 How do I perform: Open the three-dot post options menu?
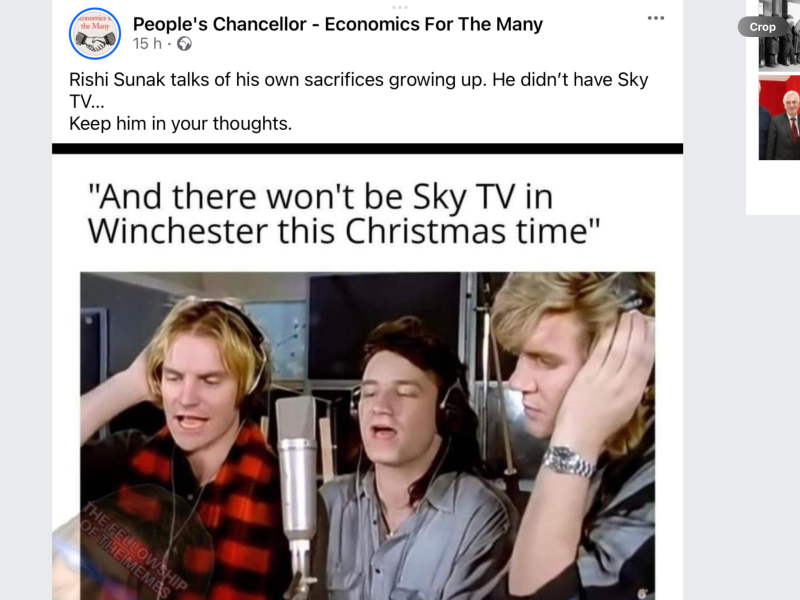coord(656,18)
